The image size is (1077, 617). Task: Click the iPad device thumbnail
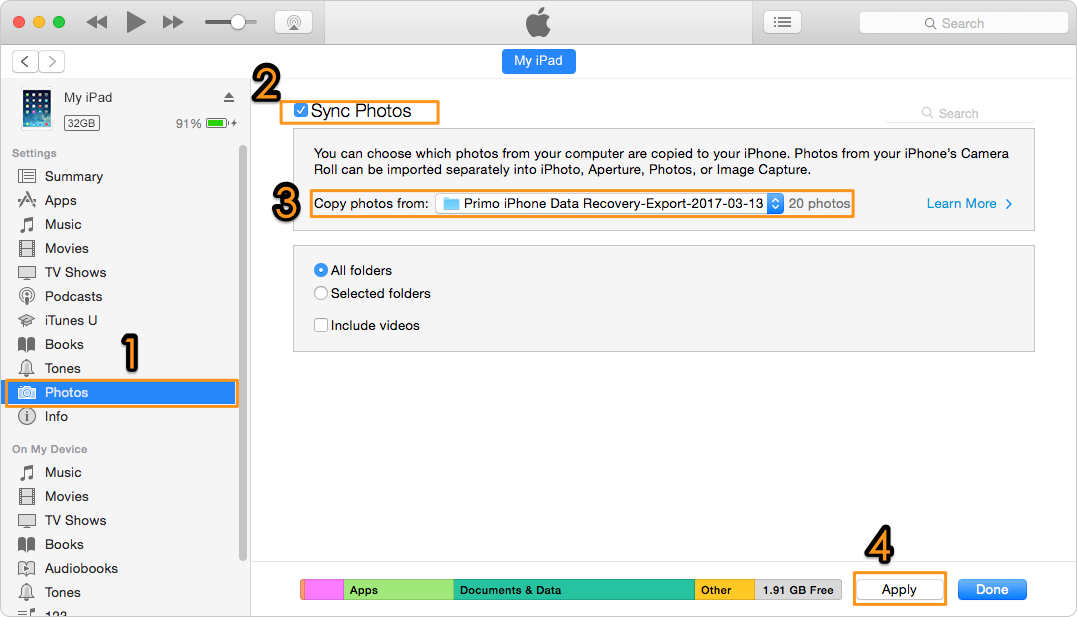click(x=36, y=109)
